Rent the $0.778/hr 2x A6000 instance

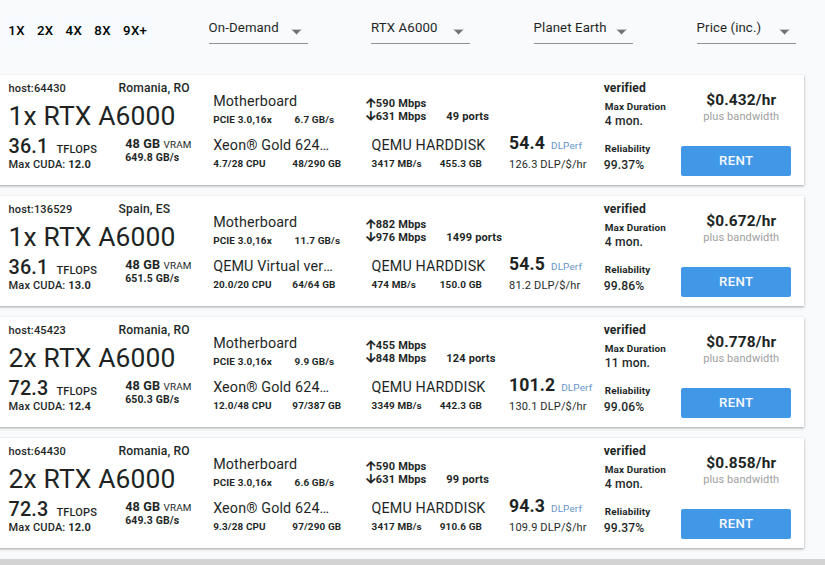click(736, 402)
